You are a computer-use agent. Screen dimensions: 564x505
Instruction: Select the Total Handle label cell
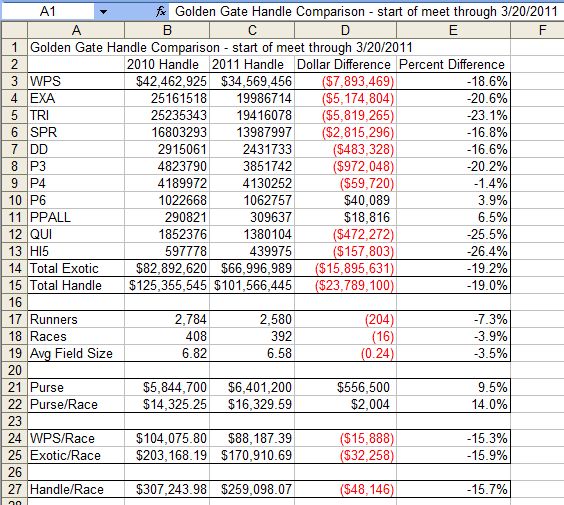pyautogui.click(x=76, y=285)
